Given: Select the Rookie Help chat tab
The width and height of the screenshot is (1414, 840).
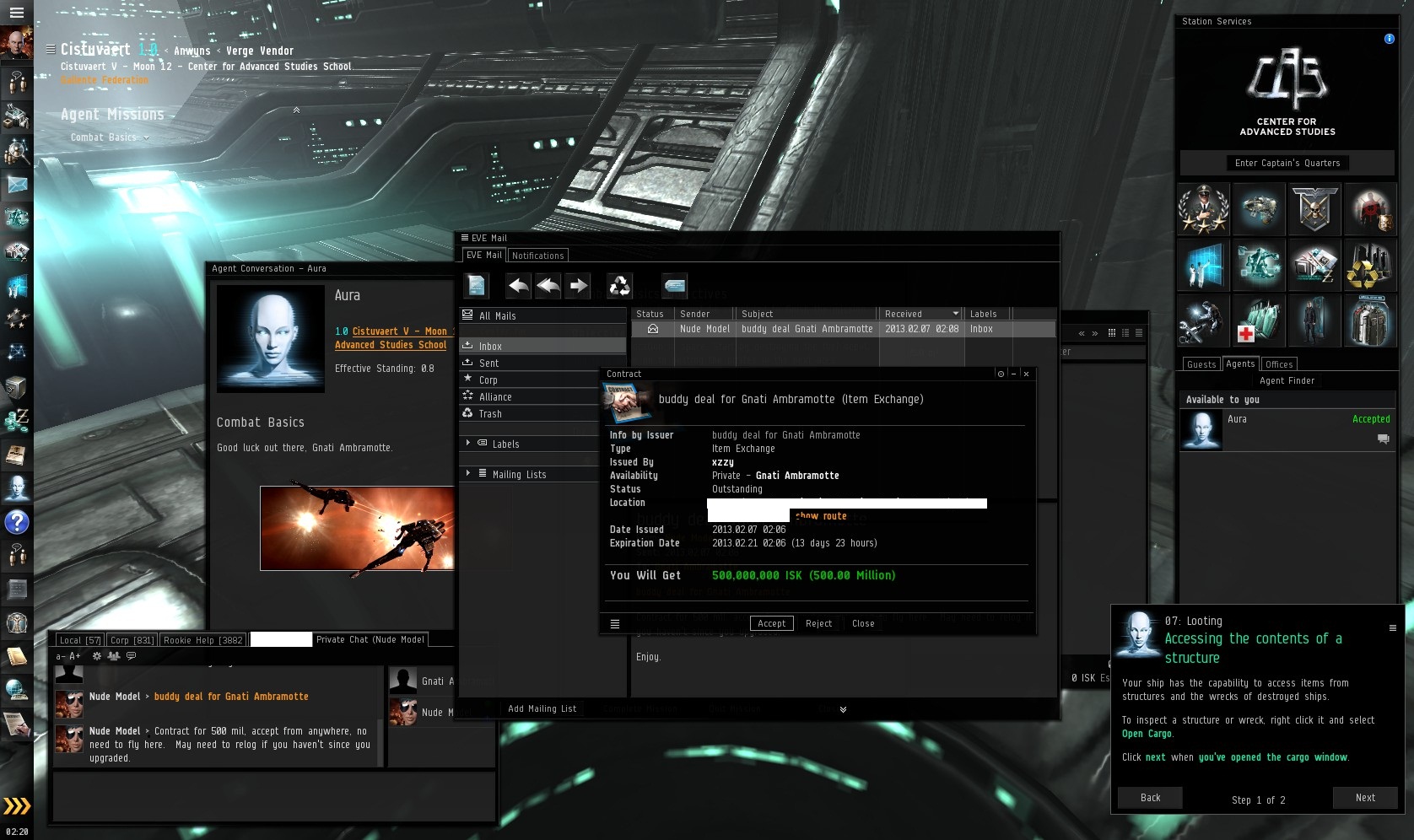Looking at the screenshot, I should pos(203,640).
